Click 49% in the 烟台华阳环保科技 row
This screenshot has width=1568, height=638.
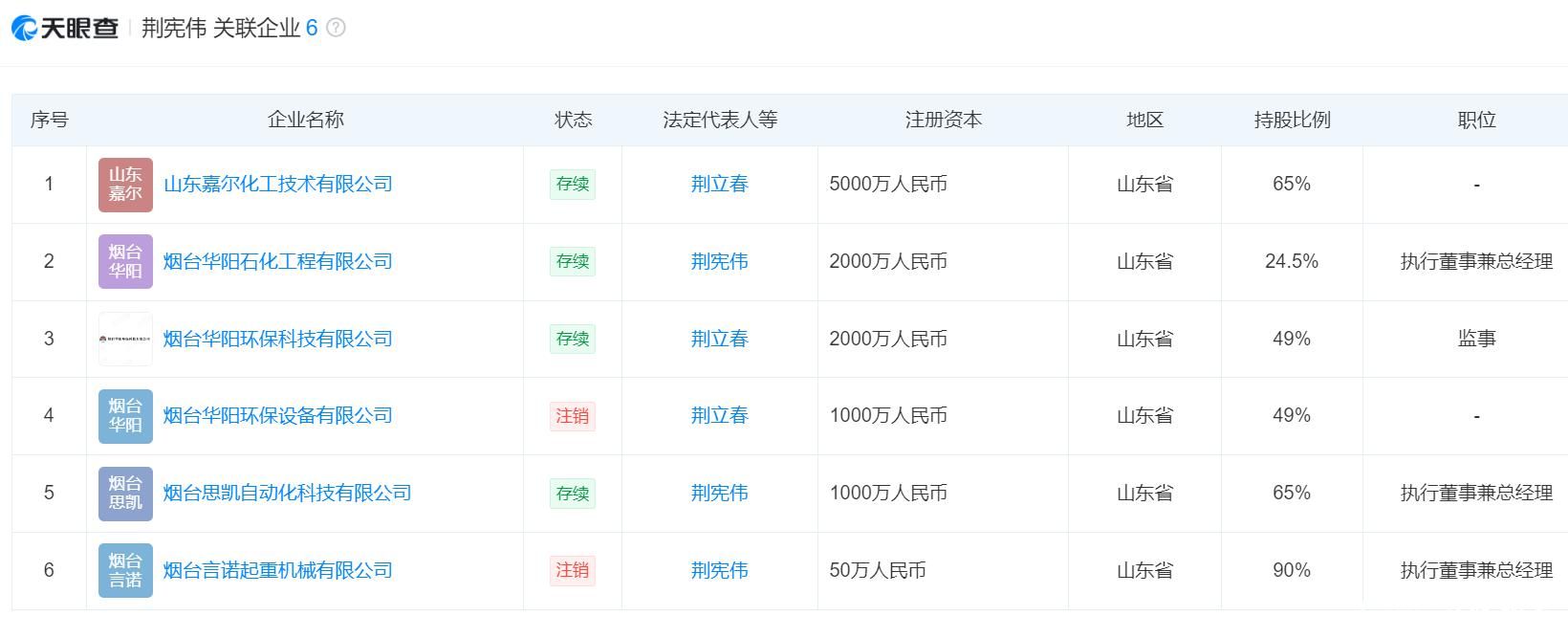coord(1292,339)
